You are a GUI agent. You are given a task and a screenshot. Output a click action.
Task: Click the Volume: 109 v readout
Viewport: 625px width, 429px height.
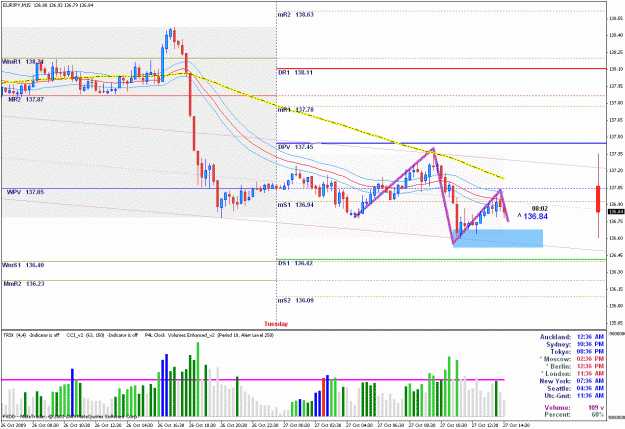[574, 407]
